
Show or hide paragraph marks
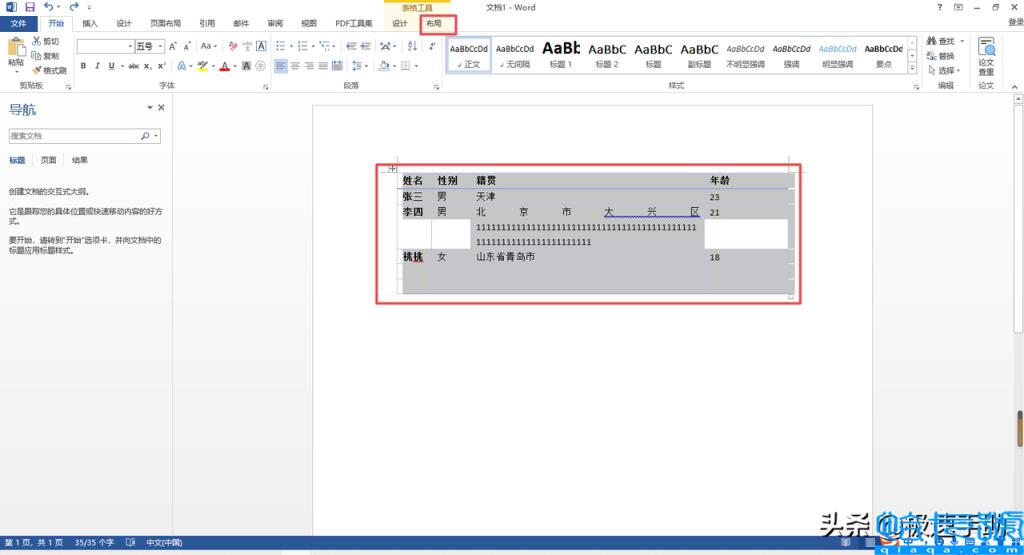pos(432,46)
